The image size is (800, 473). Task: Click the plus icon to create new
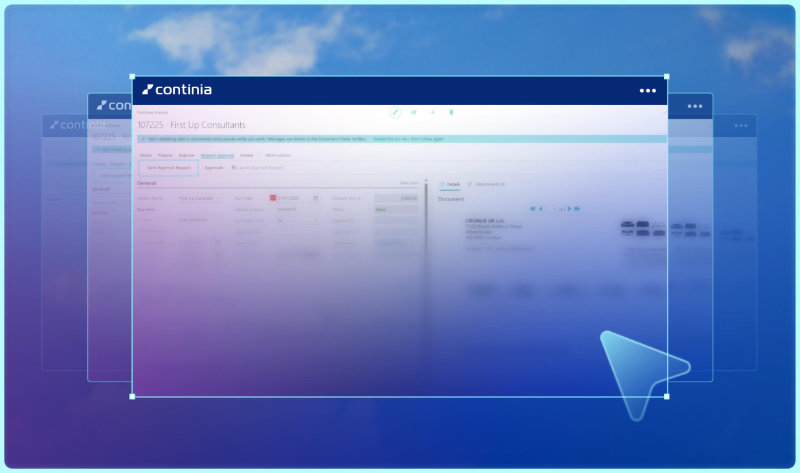432,112
